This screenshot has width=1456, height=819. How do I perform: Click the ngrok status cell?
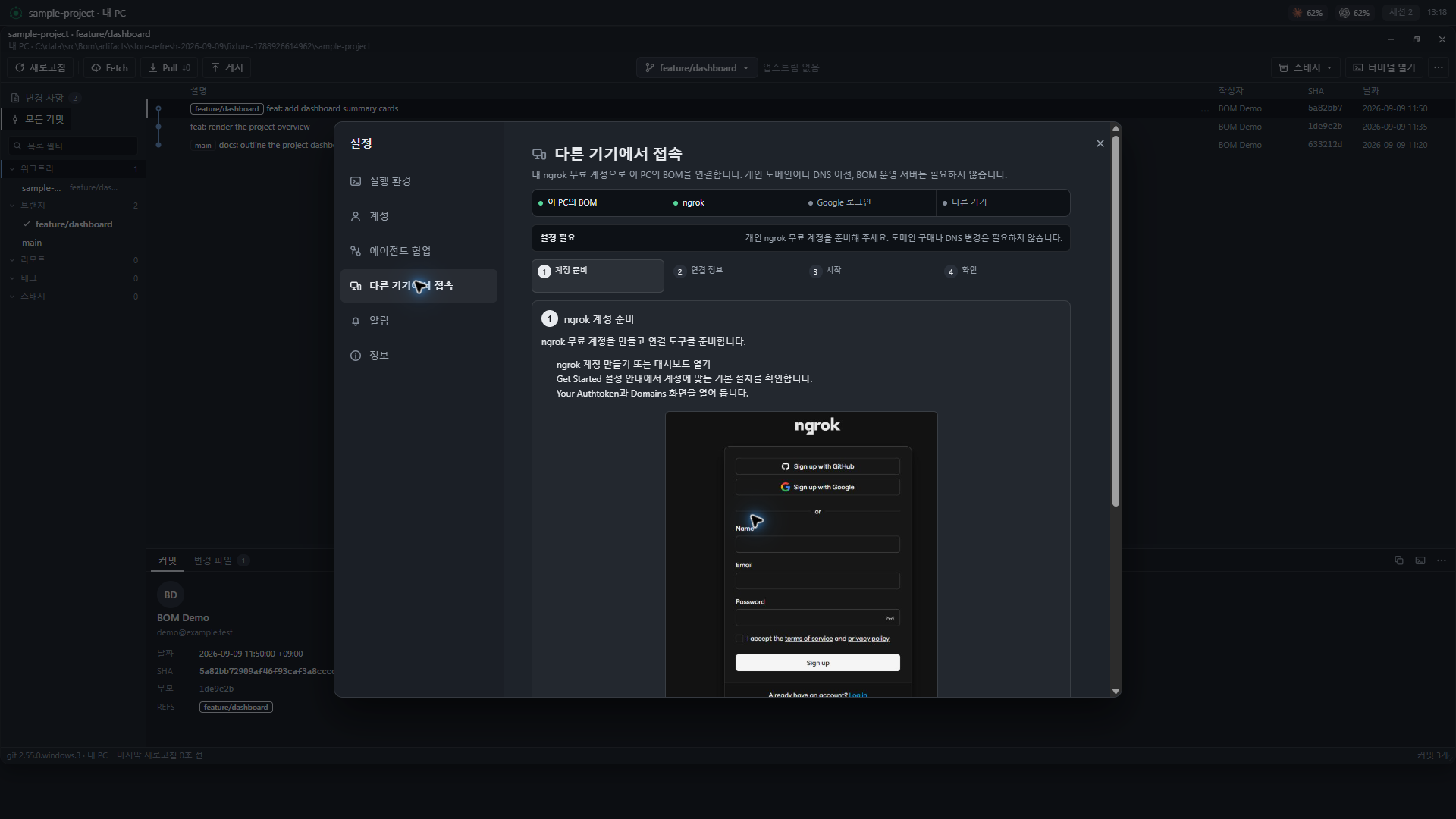click(x=734, y=202)
